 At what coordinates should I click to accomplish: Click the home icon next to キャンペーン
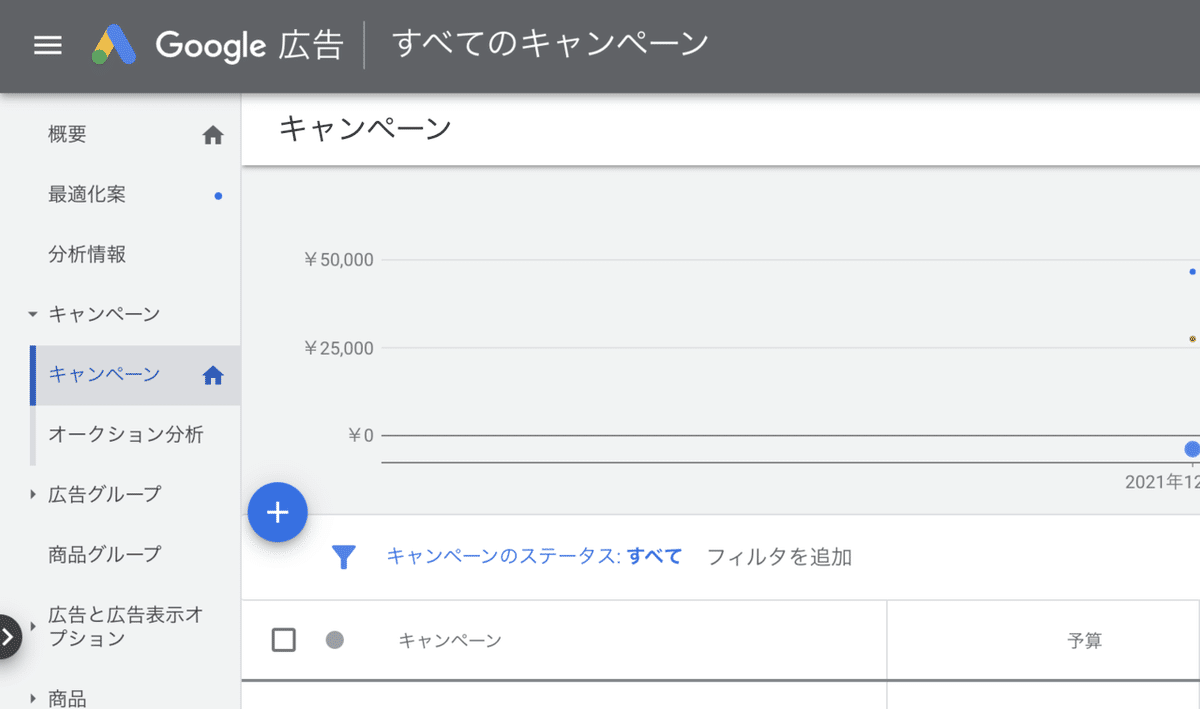pyautogui.click(x=213, y=374)
